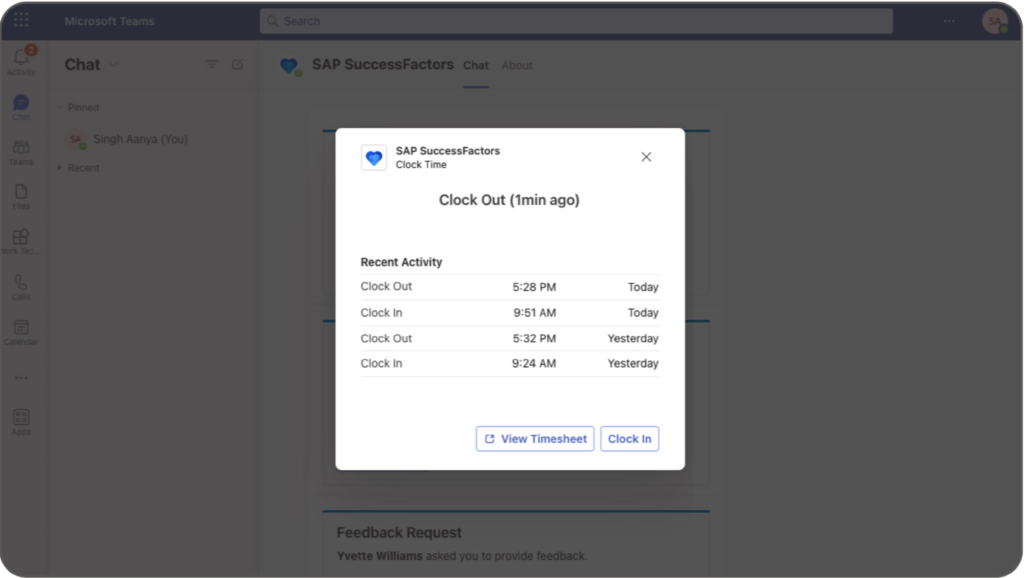Click the Clock In 9:51 AM Today row

coord(509,313)
